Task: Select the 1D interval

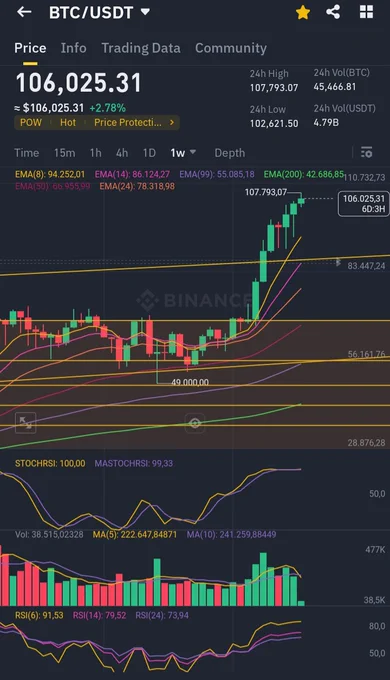Action: coord(149,153)
